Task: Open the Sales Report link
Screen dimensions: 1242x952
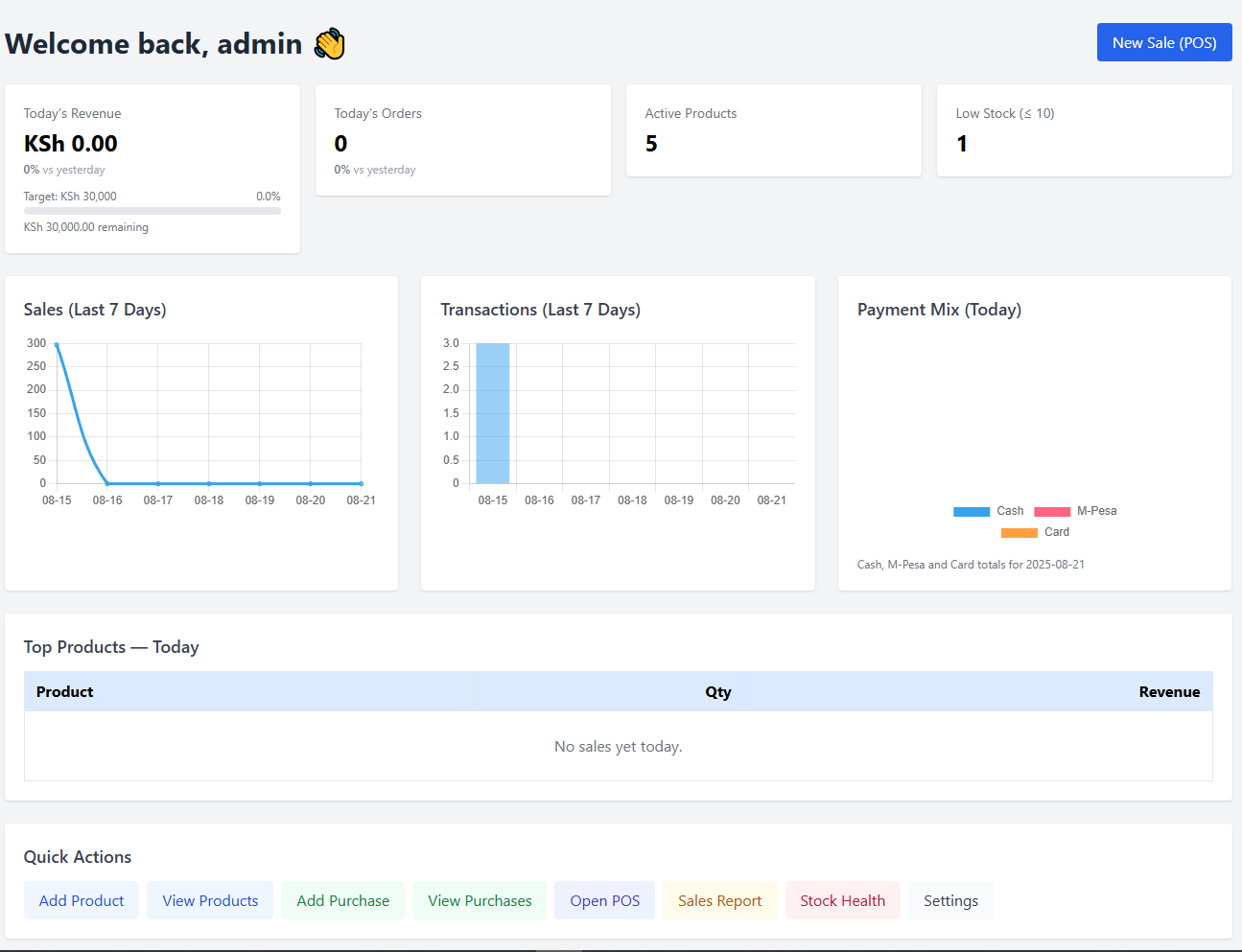Action: [719, 900]
